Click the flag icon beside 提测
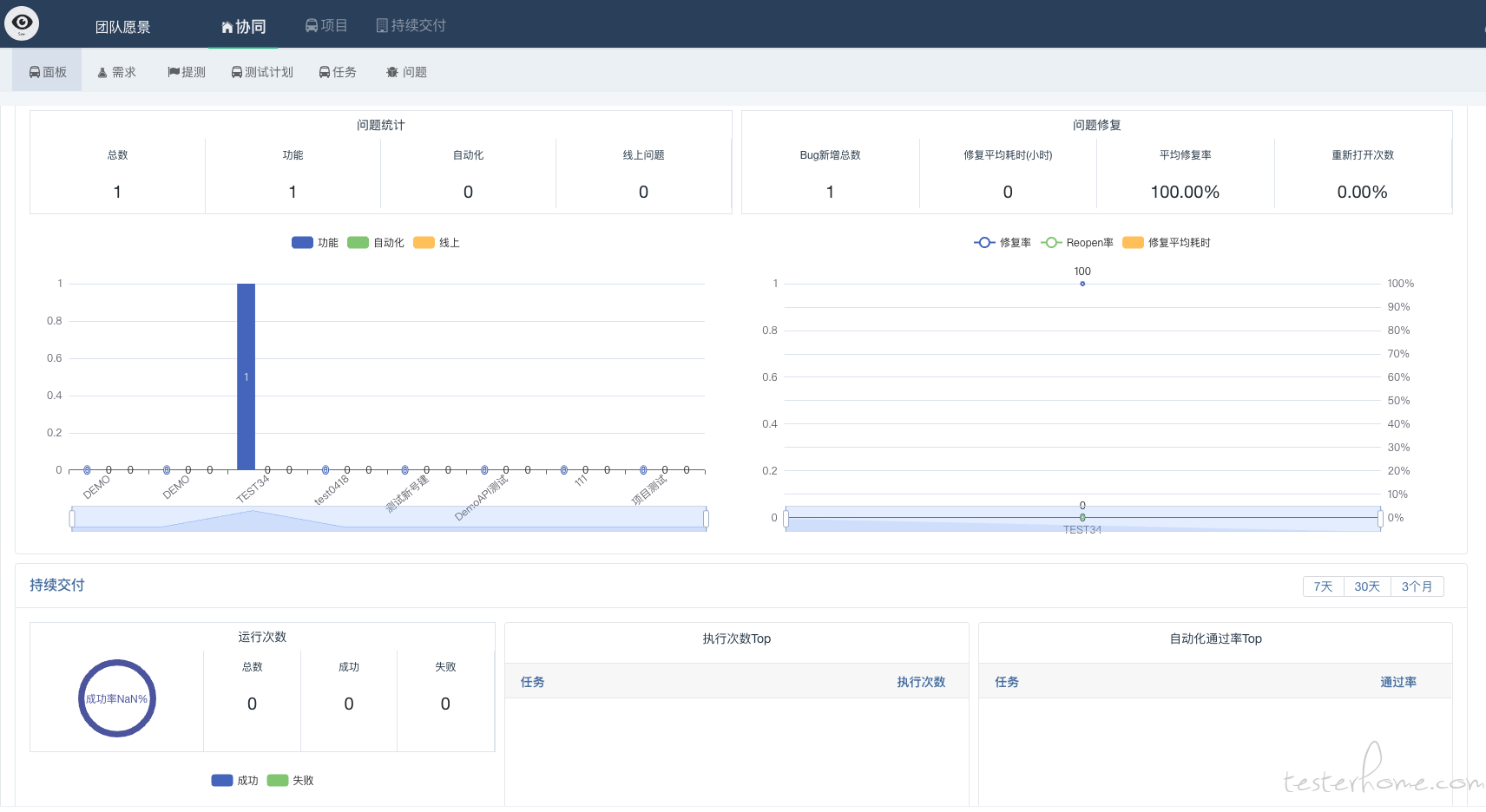 174,72
